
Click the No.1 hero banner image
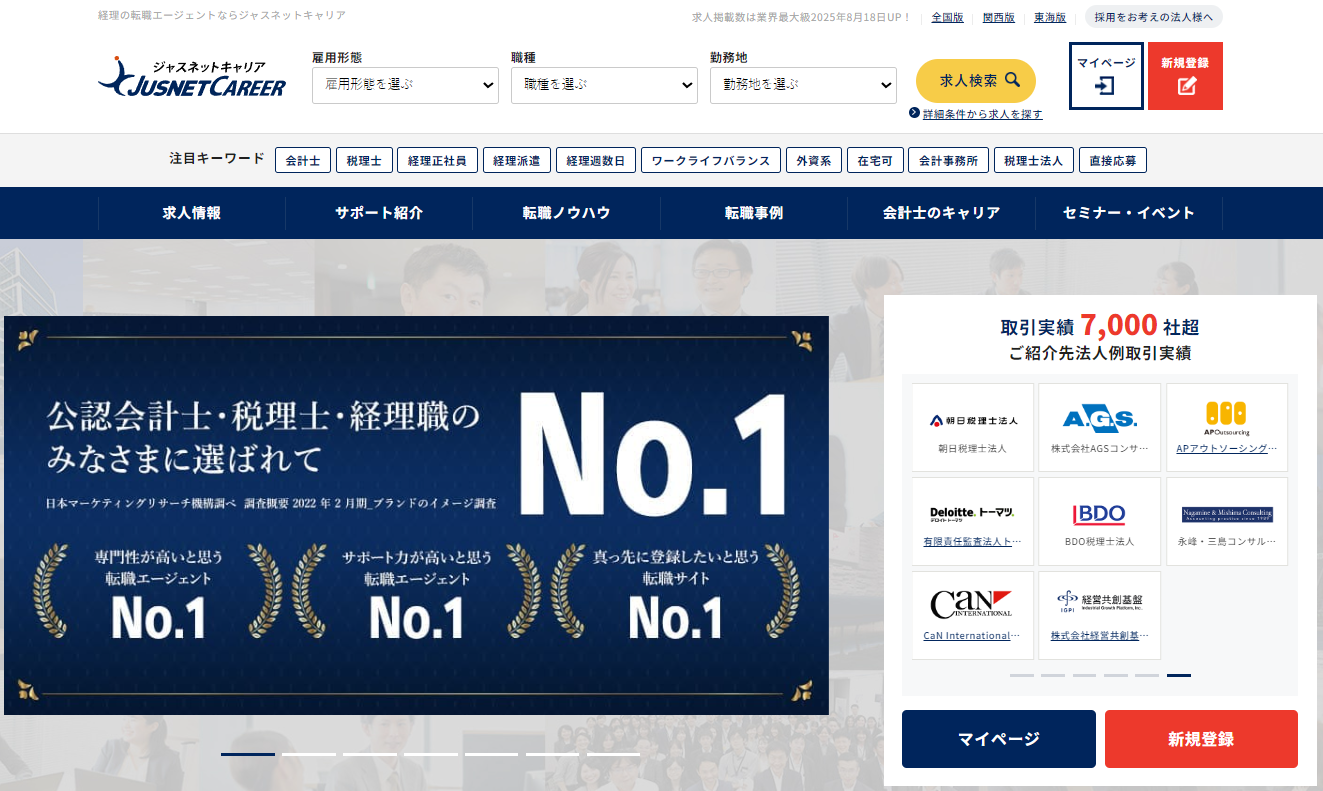(416, 516)
